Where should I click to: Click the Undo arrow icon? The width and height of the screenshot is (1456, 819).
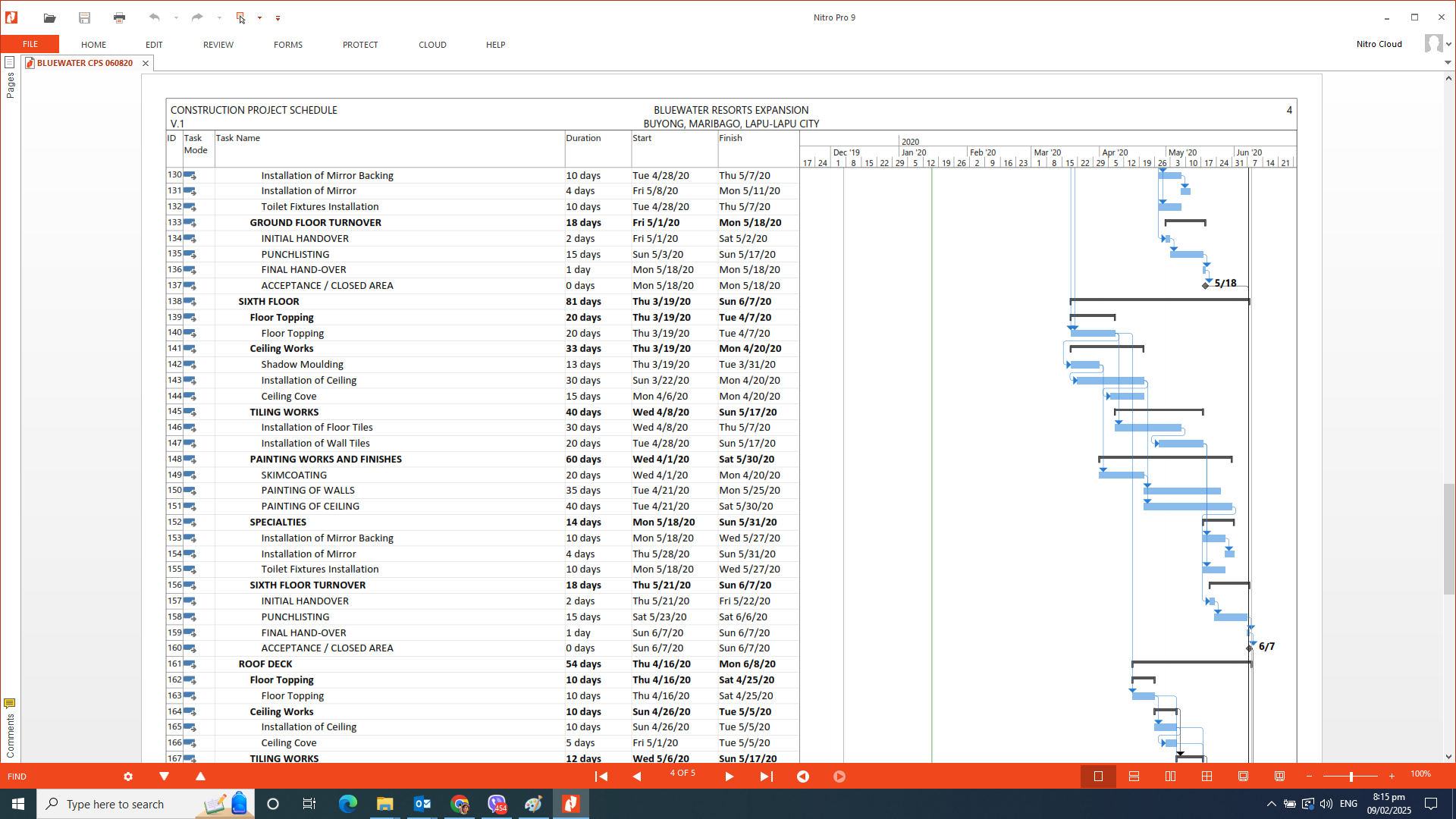pyautogui.click(x=155, y=17)
